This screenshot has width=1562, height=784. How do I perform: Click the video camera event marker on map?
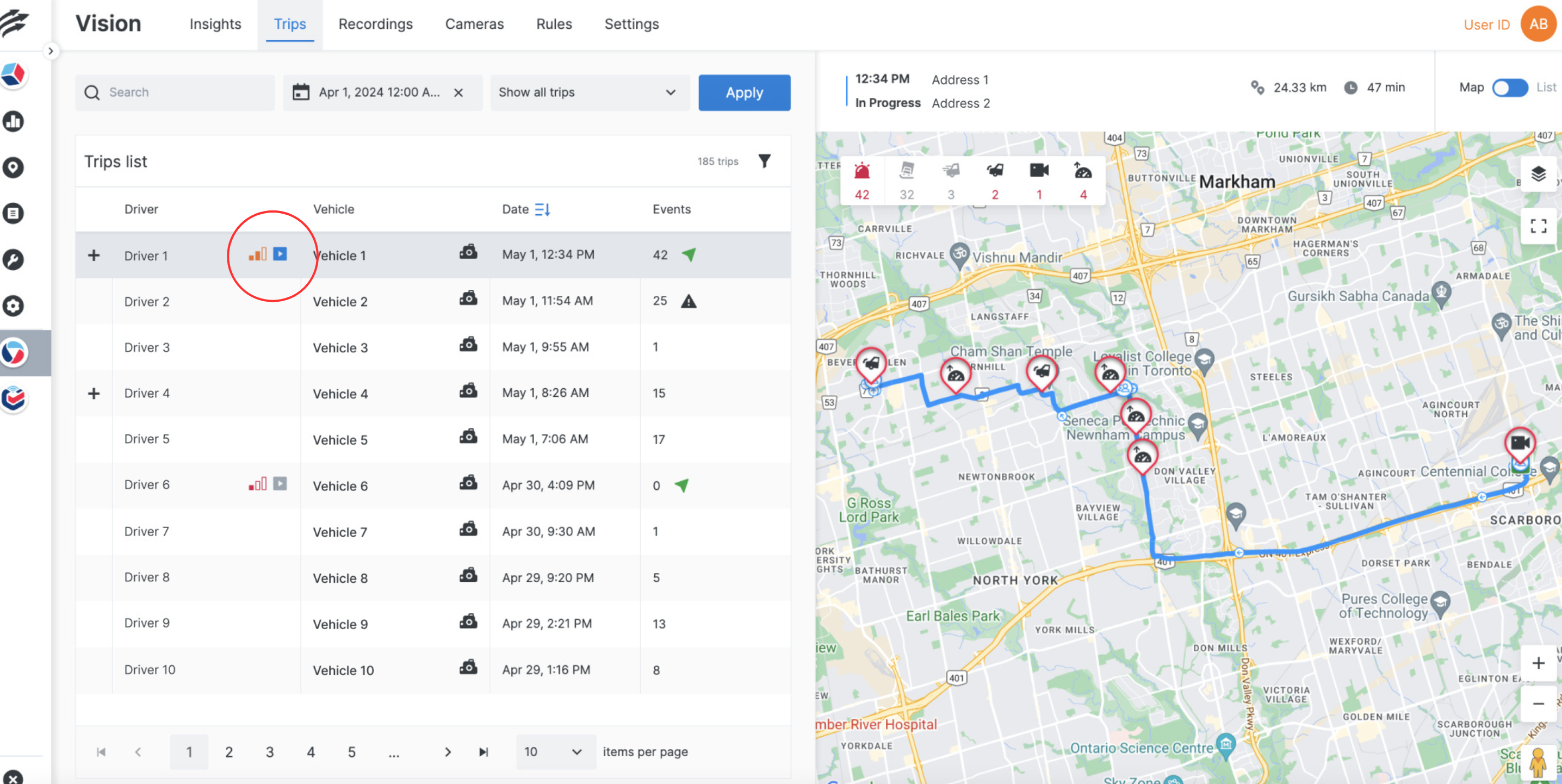point(1520,443)
